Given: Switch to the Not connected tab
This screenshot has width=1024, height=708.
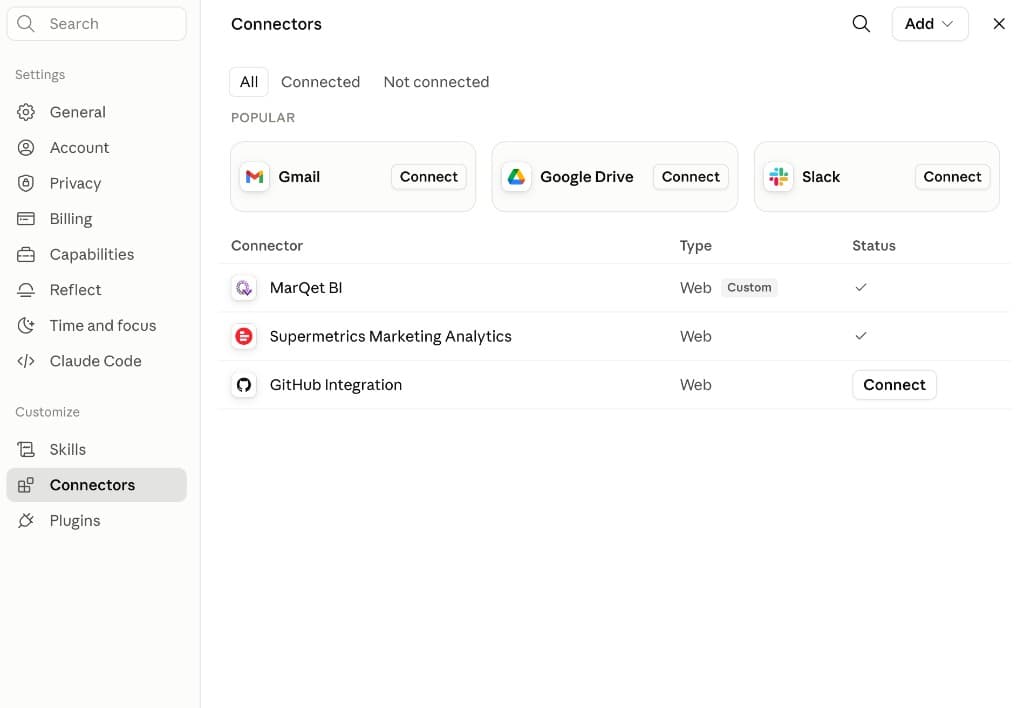Looking at the screenshot, I should 436,82.
